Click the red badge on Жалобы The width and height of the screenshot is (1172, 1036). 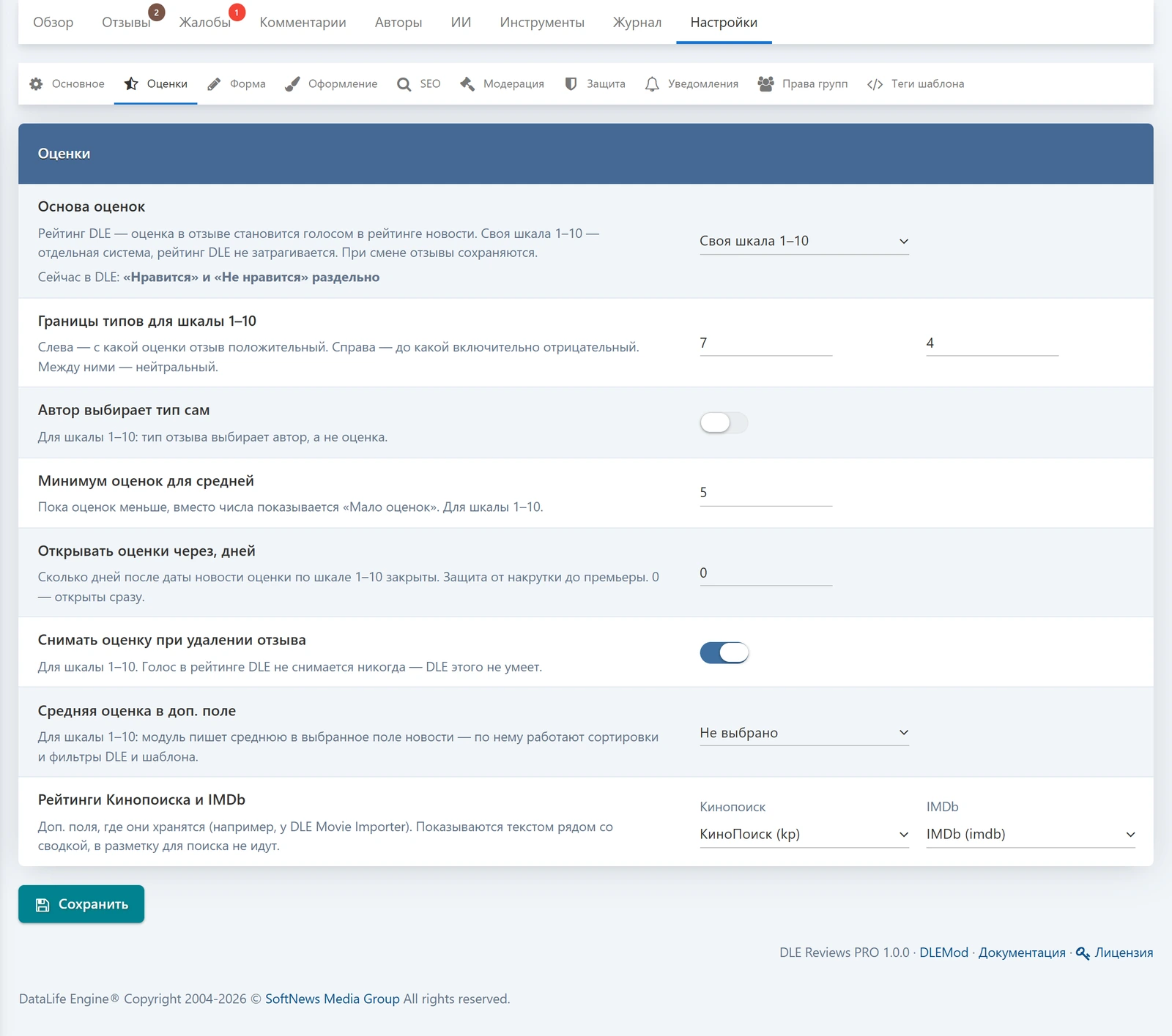coord(237,12)
